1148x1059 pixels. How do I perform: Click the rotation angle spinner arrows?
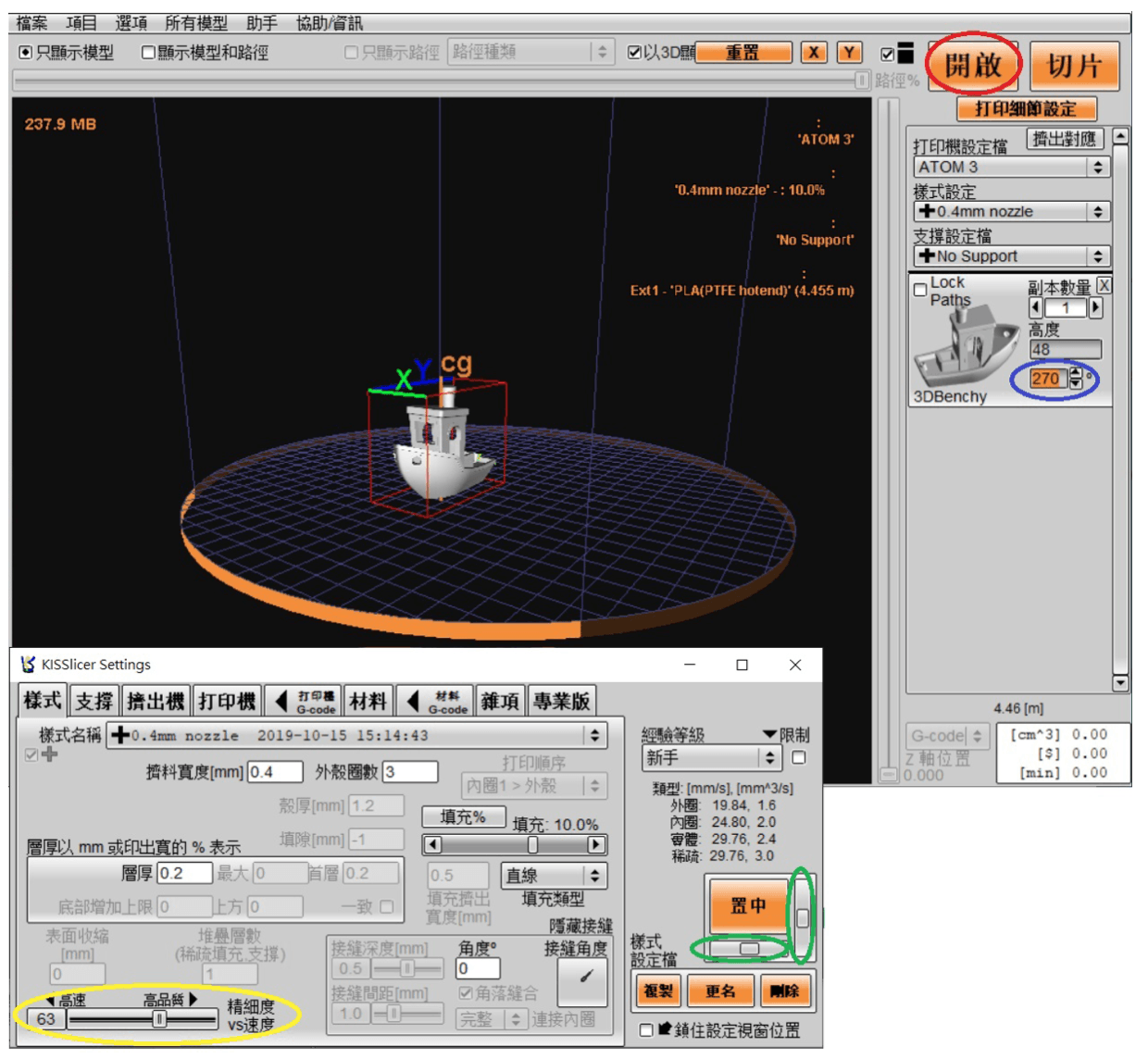(1075, 378)
